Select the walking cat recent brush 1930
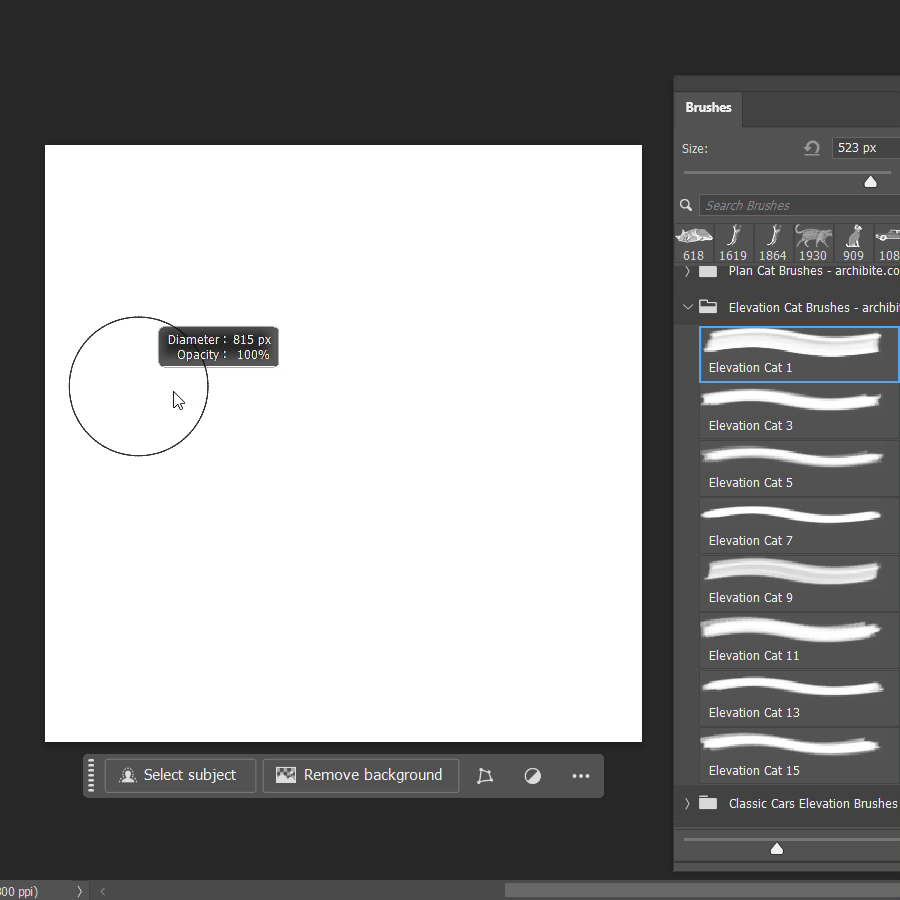This screenshot has height=900, width=900. pyautogui.click(x=813, y=243)
